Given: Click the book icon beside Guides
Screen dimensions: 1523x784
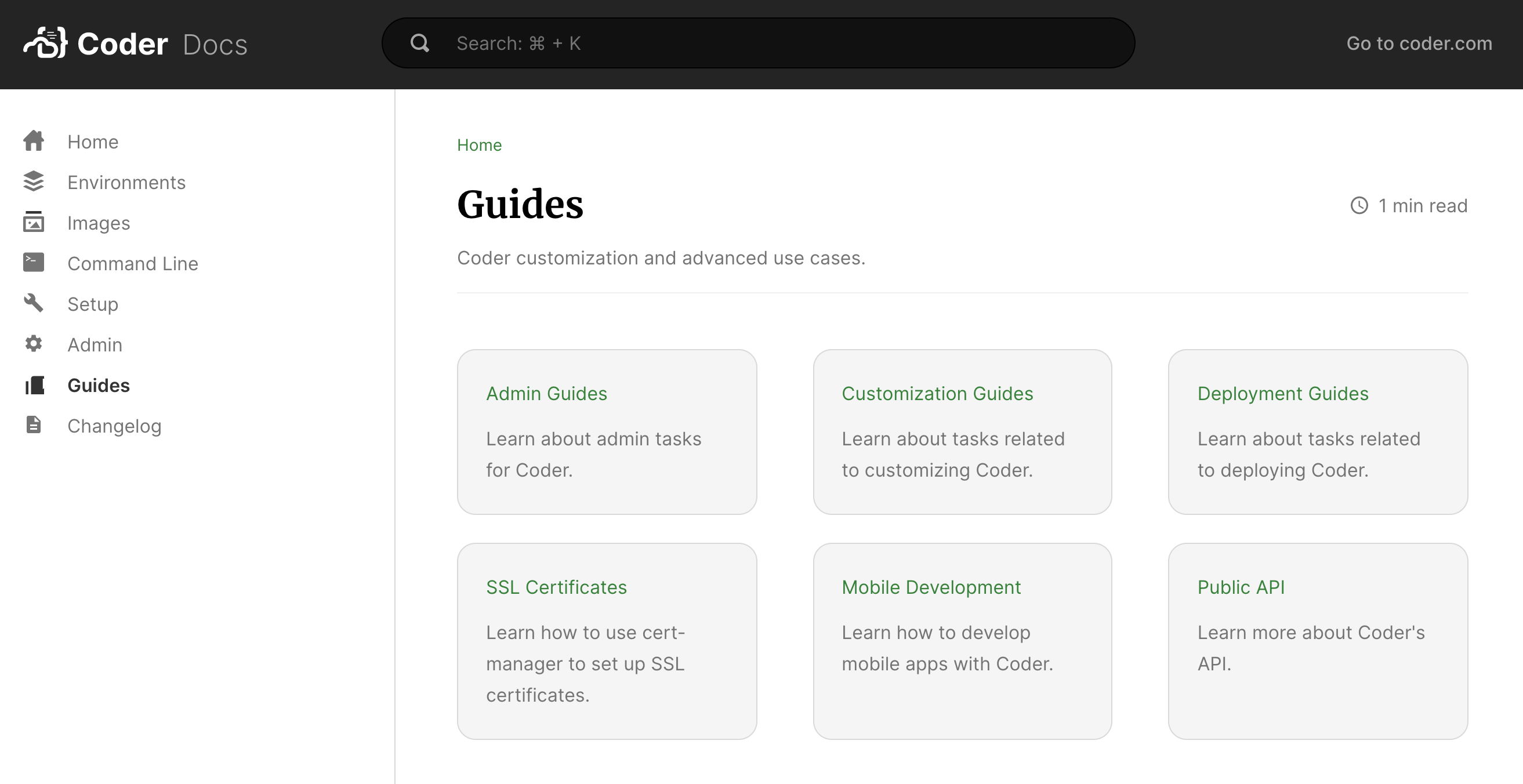Looking at the screenshot, I should tap(35, 385).
